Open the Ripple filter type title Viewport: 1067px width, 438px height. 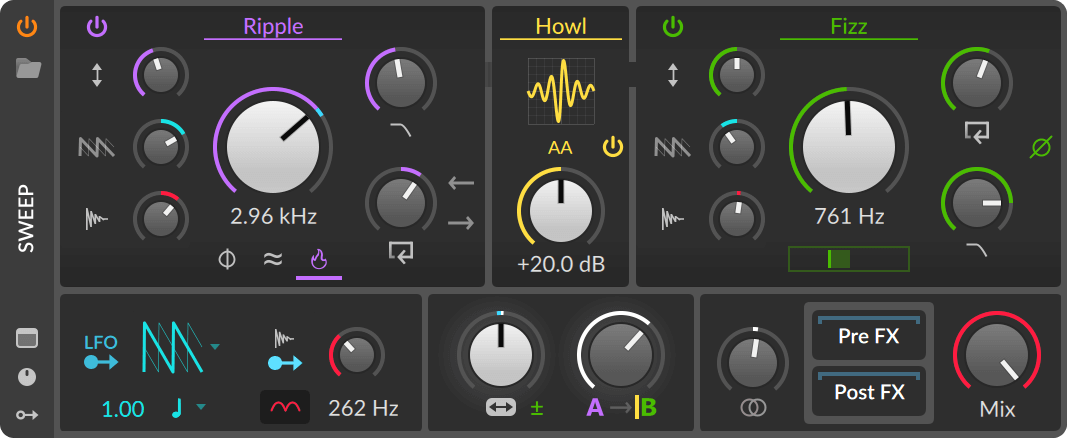coord(273,27)
